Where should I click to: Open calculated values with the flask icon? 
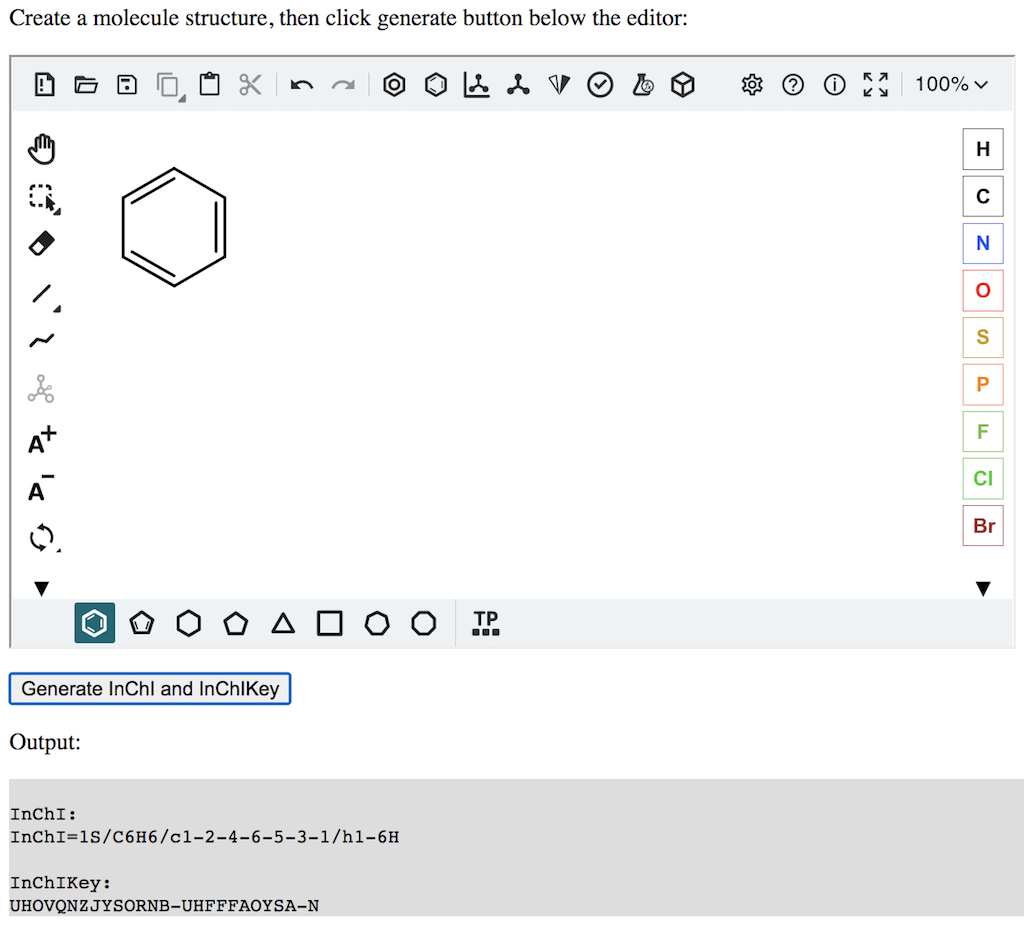pyautogui.click(x=642, y=85)
